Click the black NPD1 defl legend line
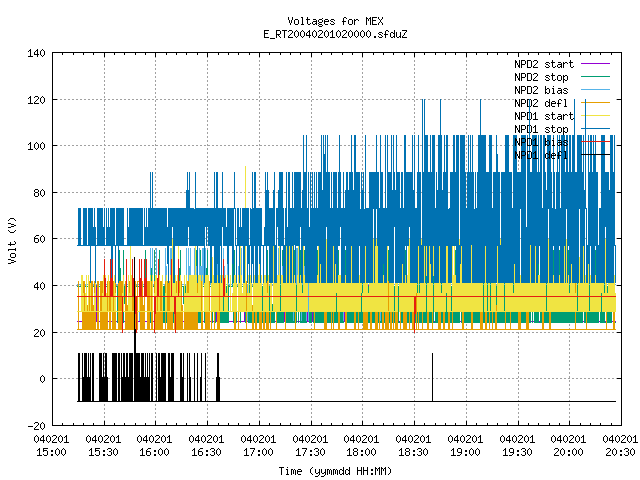The width and height of the screenshot is (640, 480). [x=596, y=155]
